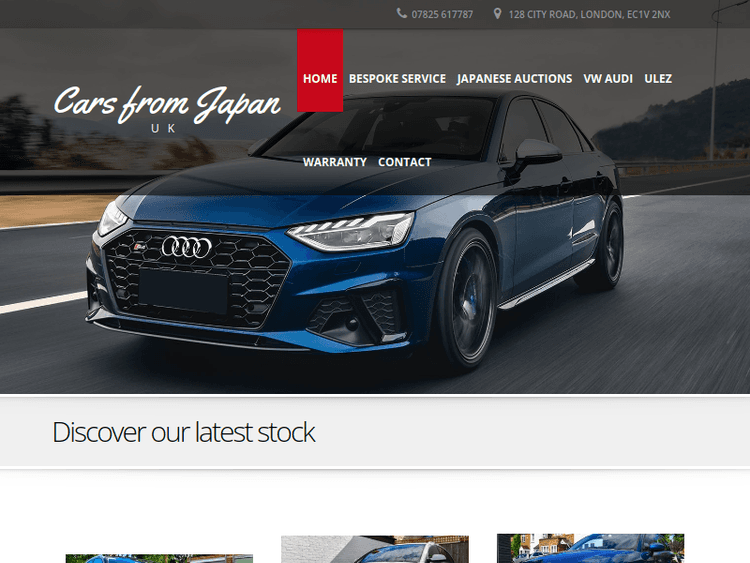Image resolution: width=750 pixels, height=563 pixels.
Task: Open the Japanese Auctions menu item
Action: (x=514, y=78)
